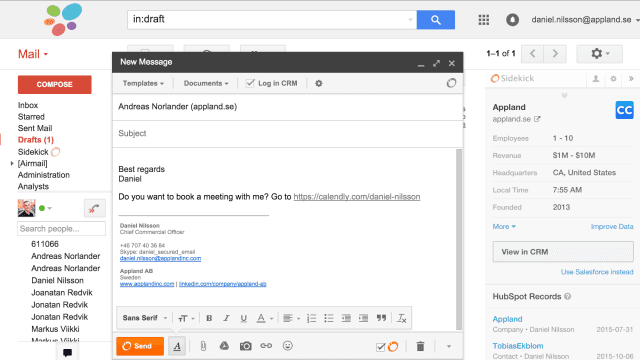
Task: Open the Templates dropdown
Action: (143, 83)
